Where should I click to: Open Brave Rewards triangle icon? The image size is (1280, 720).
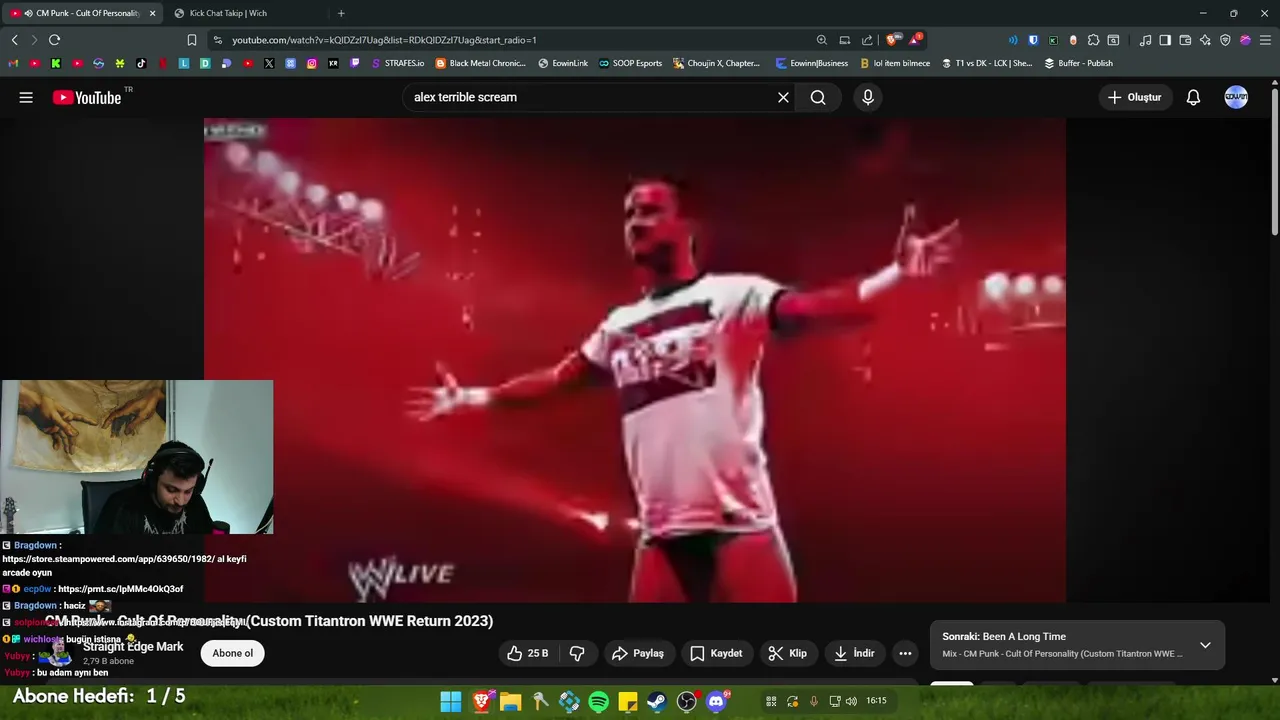tap(914, 40)
